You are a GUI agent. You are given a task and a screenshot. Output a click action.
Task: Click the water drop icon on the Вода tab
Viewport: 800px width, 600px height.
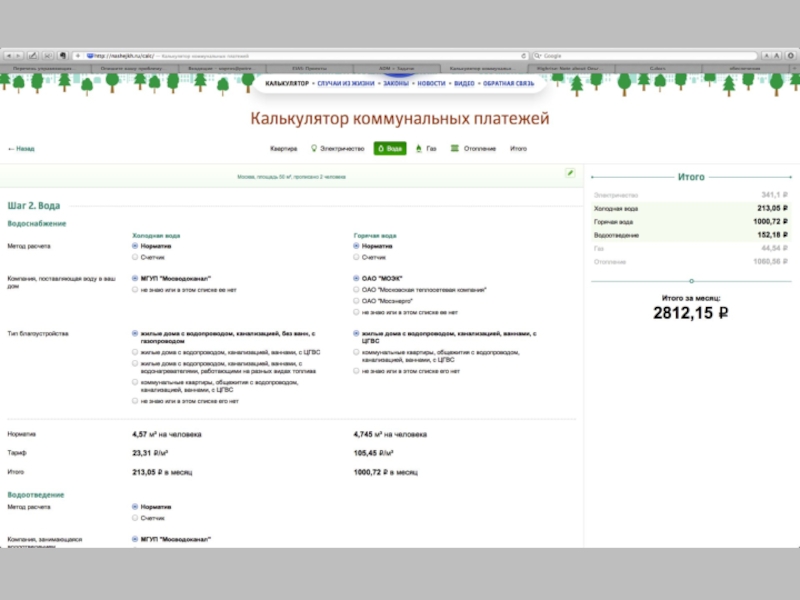click(381, 148)
